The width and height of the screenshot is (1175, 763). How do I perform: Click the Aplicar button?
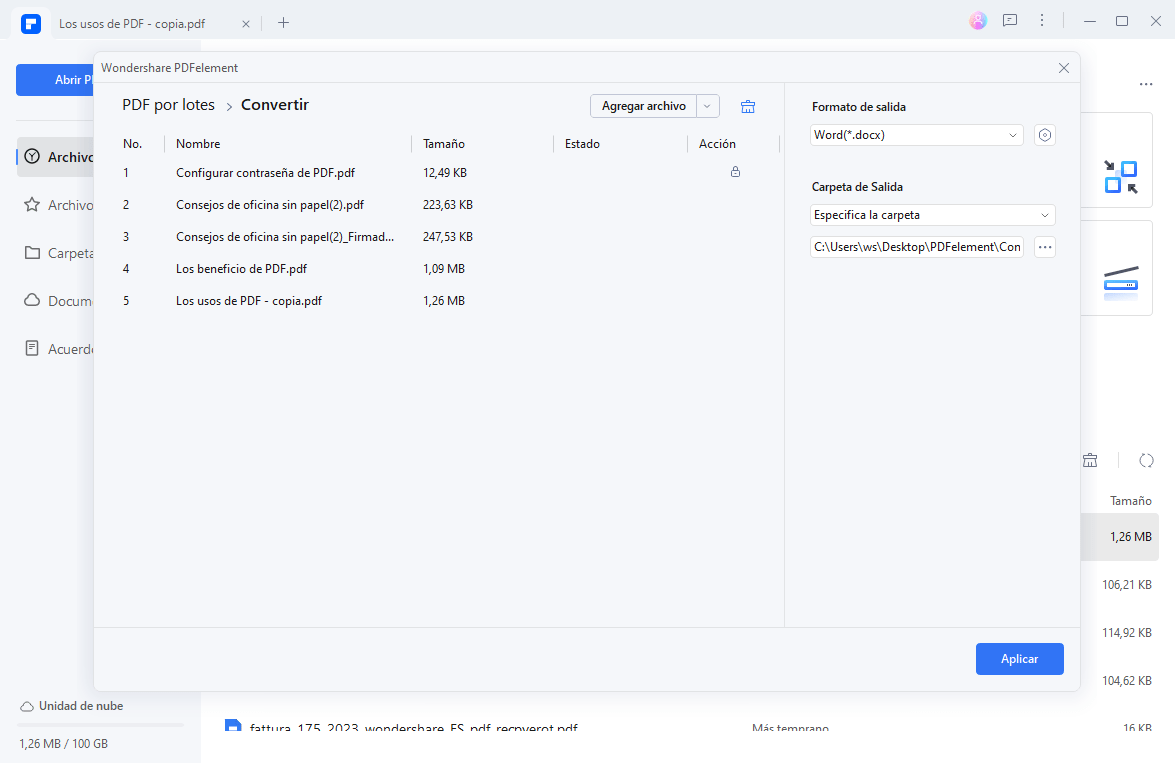click(1019, 659)
